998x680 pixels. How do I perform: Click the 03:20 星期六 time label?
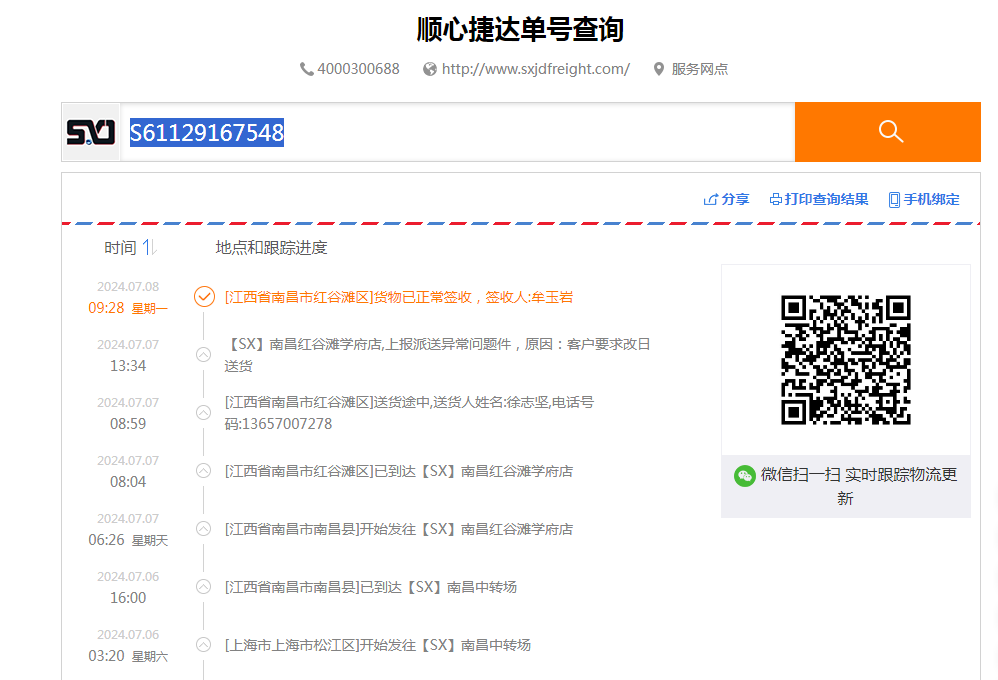pos(128,656)
